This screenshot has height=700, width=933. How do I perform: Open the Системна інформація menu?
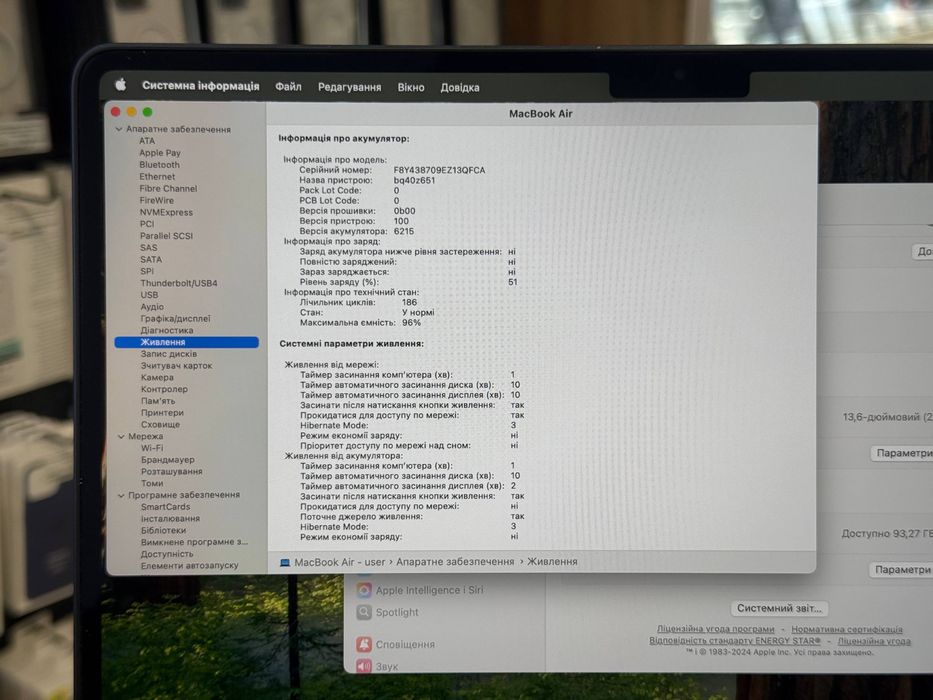201,86
